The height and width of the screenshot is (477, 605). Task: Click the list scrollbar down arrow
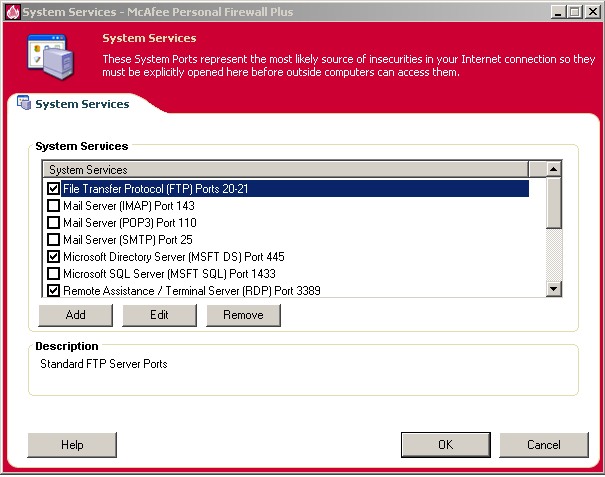click(x=554, y=289)
